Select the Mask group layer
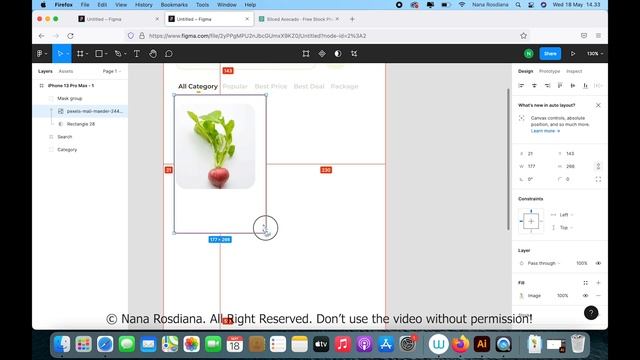 coord(80,98)
